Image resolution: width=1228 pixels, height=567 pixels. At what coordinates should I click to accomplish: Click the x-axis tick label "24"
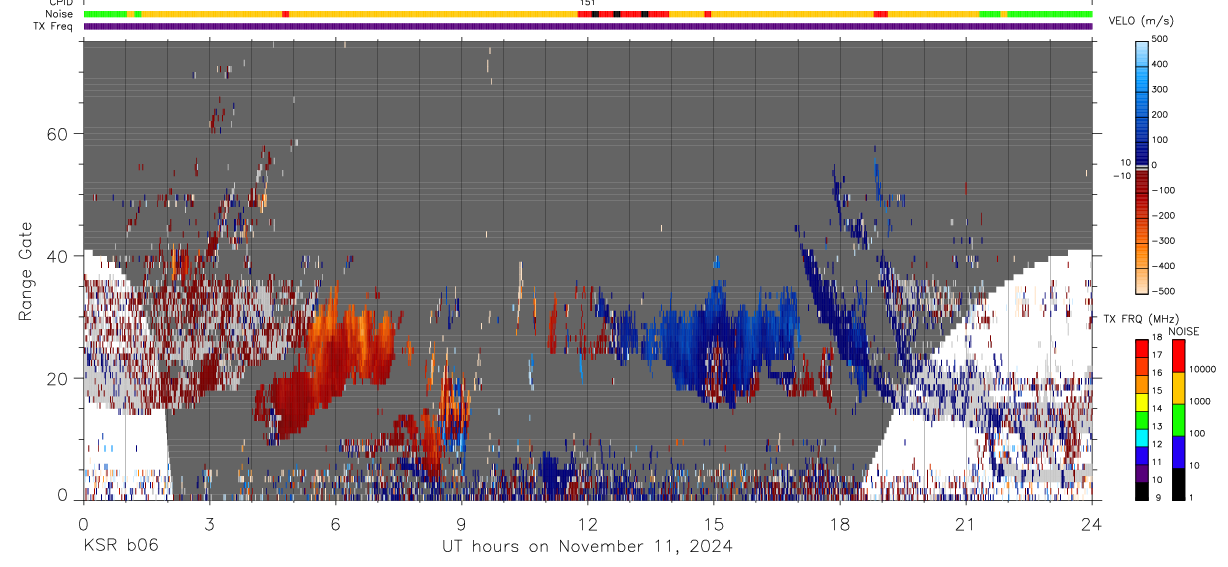pyautogui.click(x=1091, y=524)
